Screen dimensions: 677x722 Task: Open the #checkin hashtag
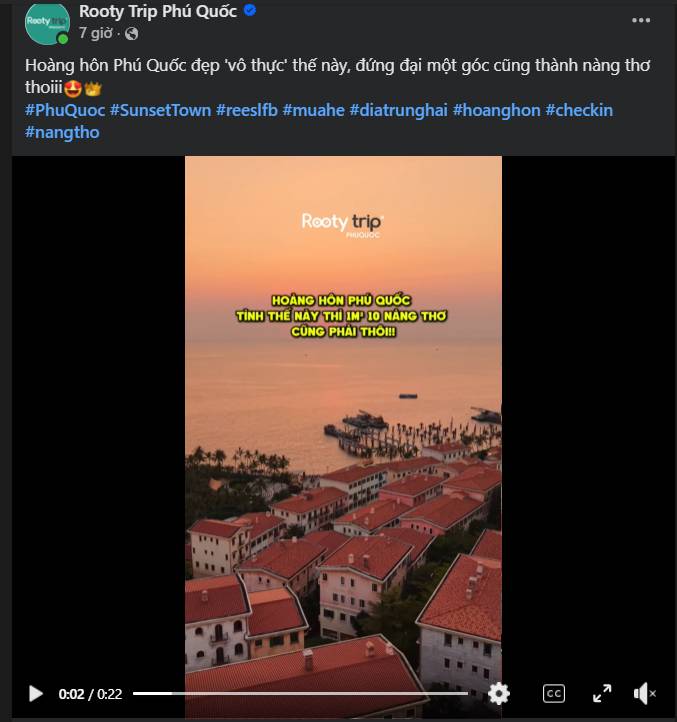coord(579,111)
